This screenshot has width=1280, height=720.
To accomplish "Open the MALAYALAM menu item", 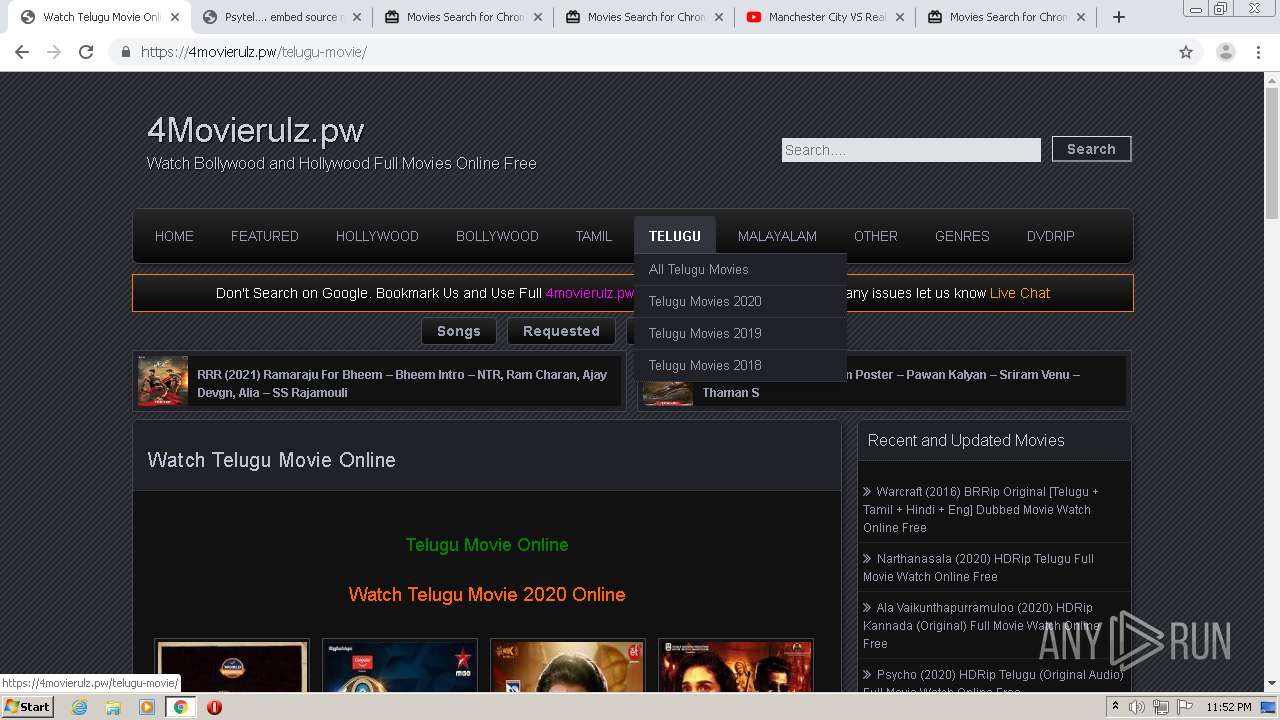I will click(x=777, y=236).
